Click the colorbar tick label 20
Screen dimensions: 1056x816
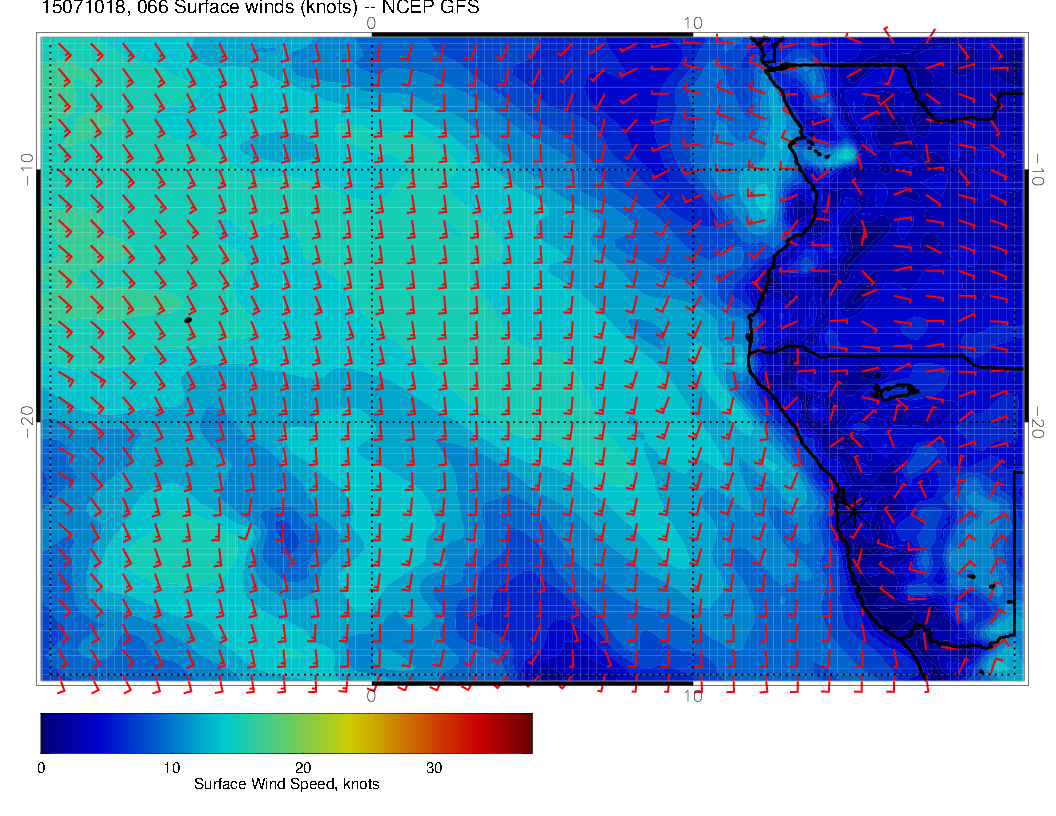(303, 768)
